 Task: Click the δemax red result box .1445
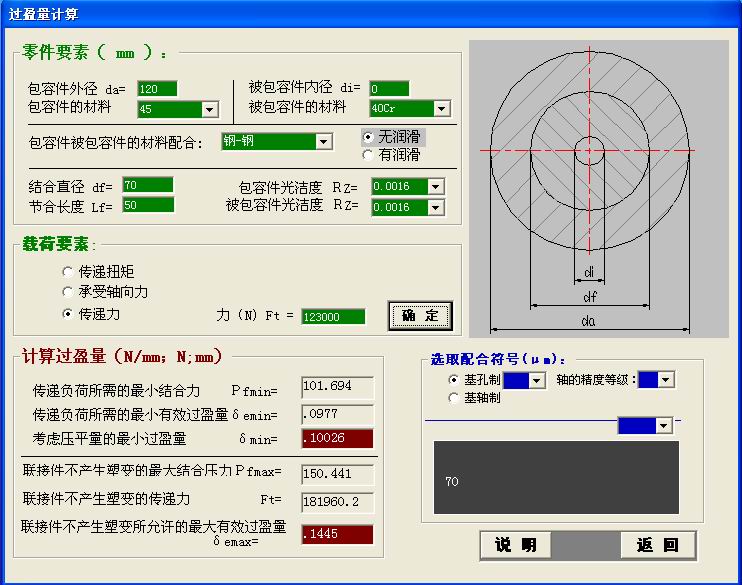(337, 534)
